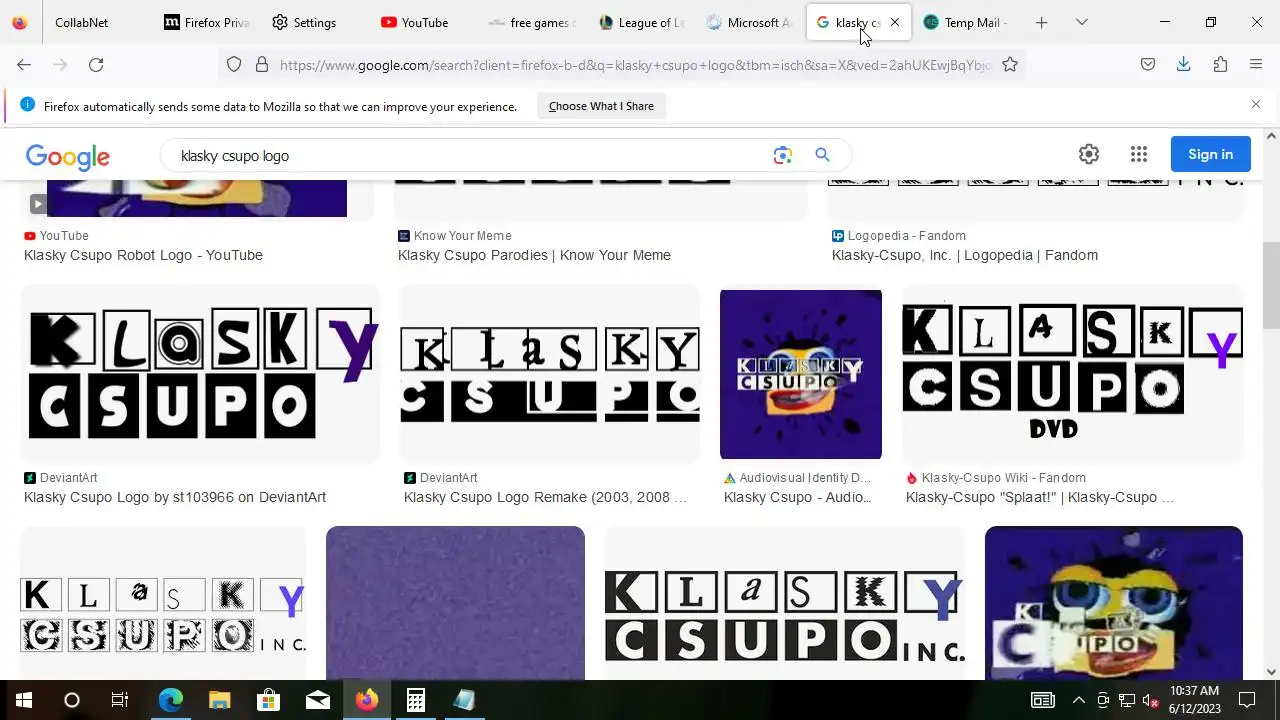The width and height of the screenshot is (1280, 720).
Task: Open the Windows Start menu
Action: [x=23, y=700]
